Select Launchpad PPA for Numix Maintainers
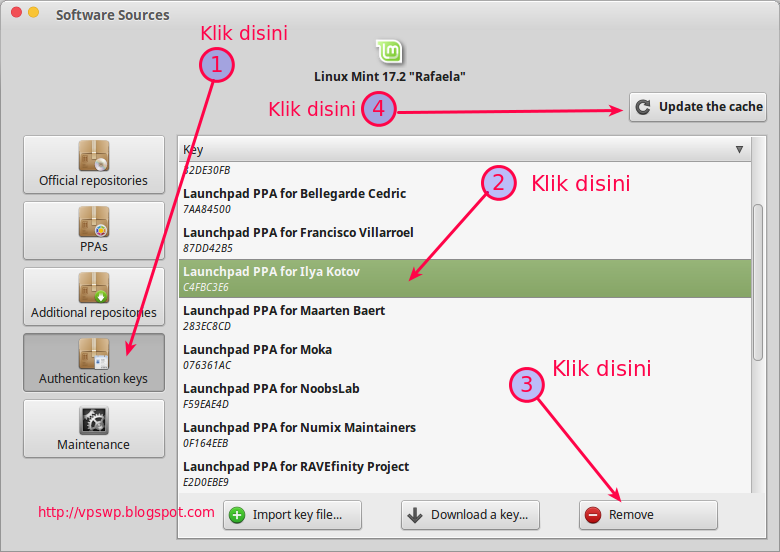The height and width of the screenshot is (552, 780). coord(465,435)
